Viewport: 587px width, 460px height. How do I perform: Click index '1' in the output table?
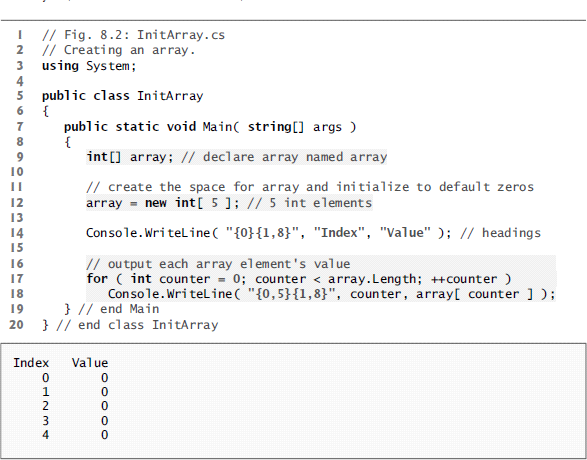pyautogui.click(x=45, y=392)
